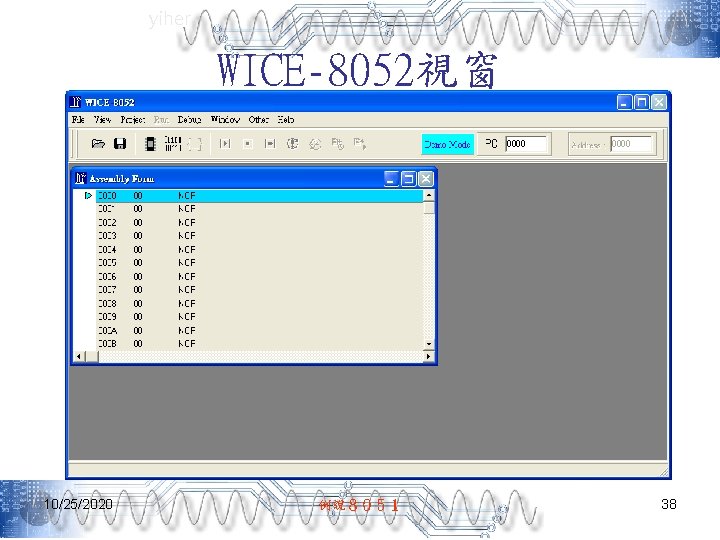The width and height of the screenshot is (720, 540).
Task: Click the chip icon in the toolbar
Action: point(150,144)
